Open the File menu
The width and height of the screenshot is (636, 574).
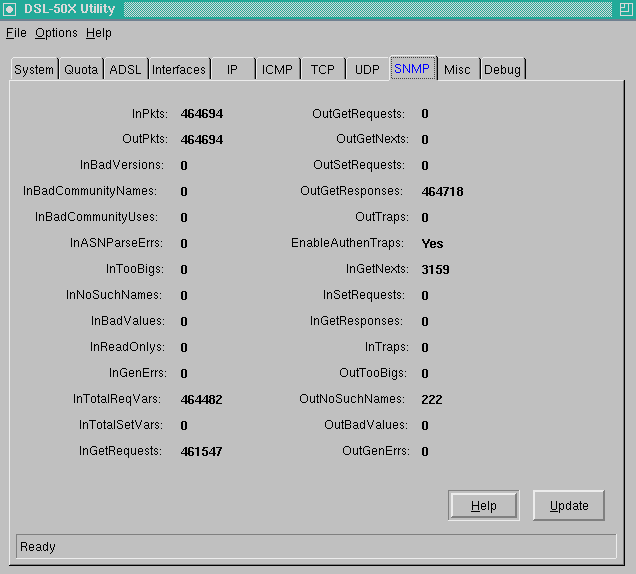(x=16, y=33)
